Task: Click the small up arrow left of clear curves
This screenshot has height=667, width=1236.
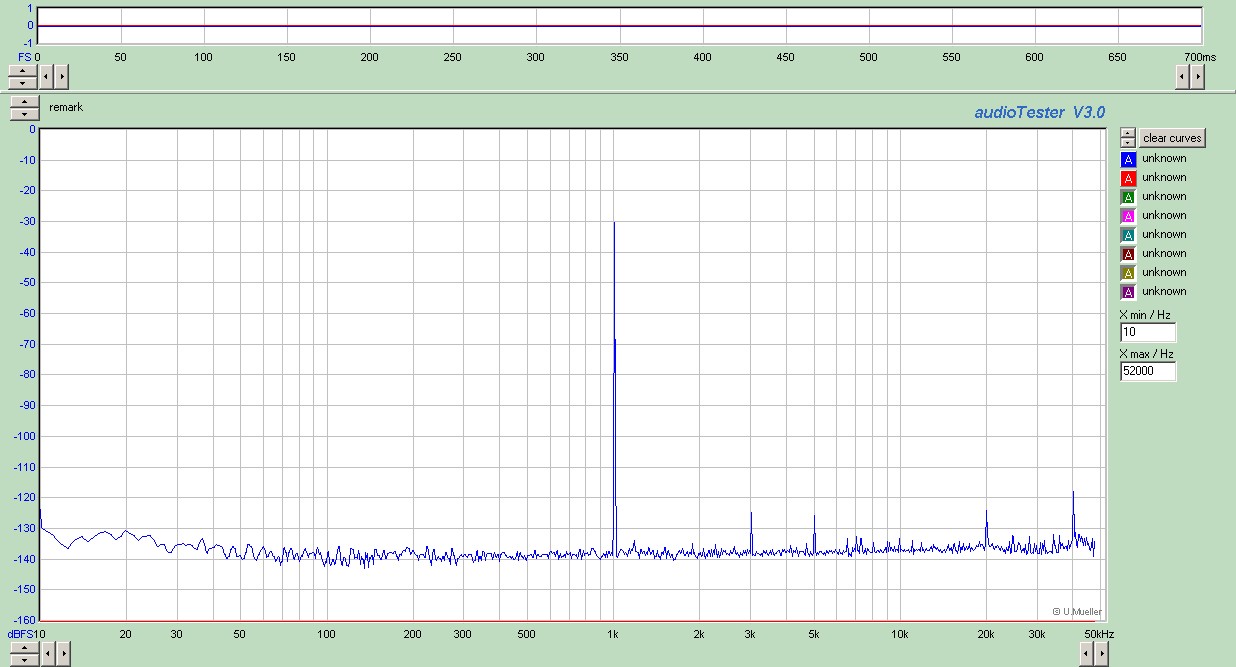Action: click(1128, 133)
